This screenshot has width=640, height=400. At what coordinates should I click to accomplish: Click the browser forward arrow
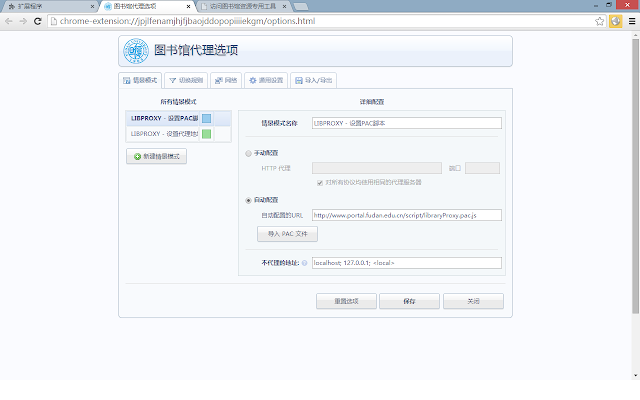23,21
